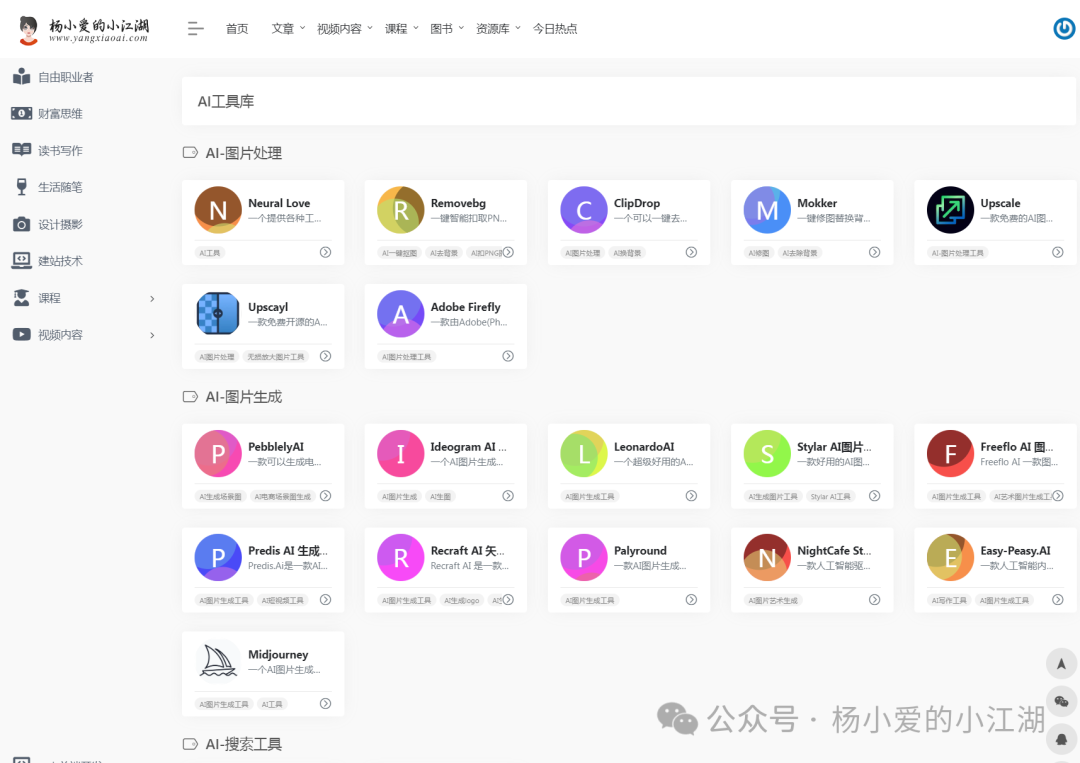The height and width of the screenshot is (763, 1080).
Task: Expand the 文章 dropdown menu
Action: 288,28
